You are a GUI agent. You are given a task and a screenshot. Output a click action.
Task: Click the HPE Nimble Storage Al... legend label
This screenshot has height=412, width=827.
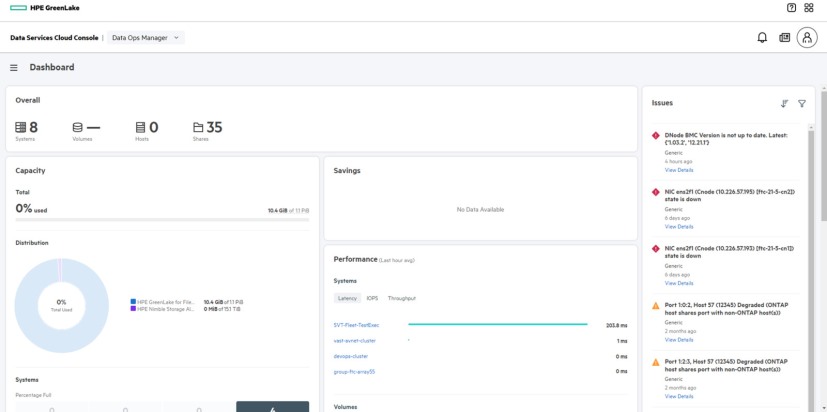coord(166,309)
